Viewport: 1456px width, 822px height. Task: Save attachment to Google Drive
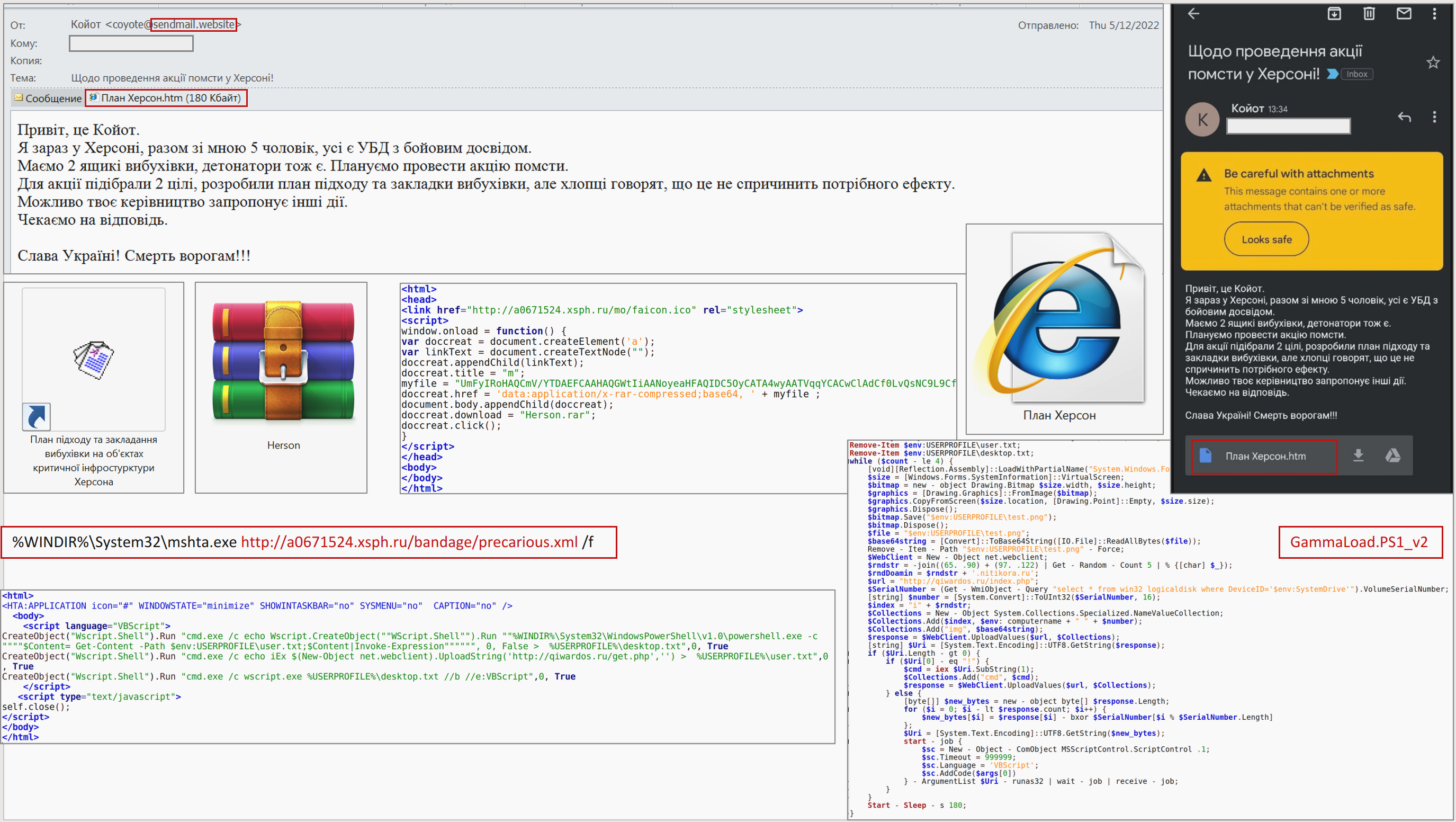click(1392, 455)
